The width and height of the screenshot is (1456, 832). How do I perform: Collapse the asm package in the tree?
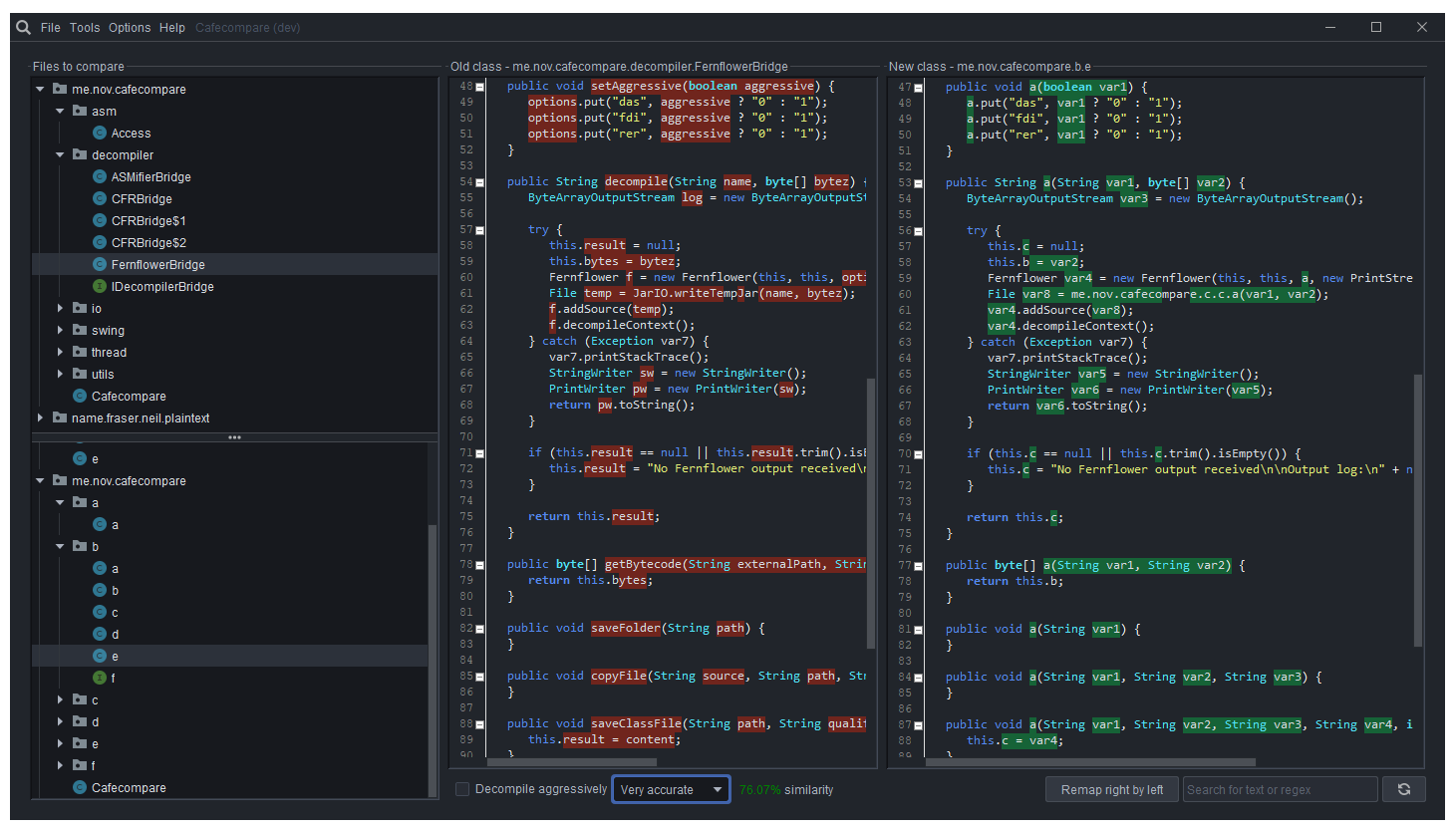click(x=60, y=111)
